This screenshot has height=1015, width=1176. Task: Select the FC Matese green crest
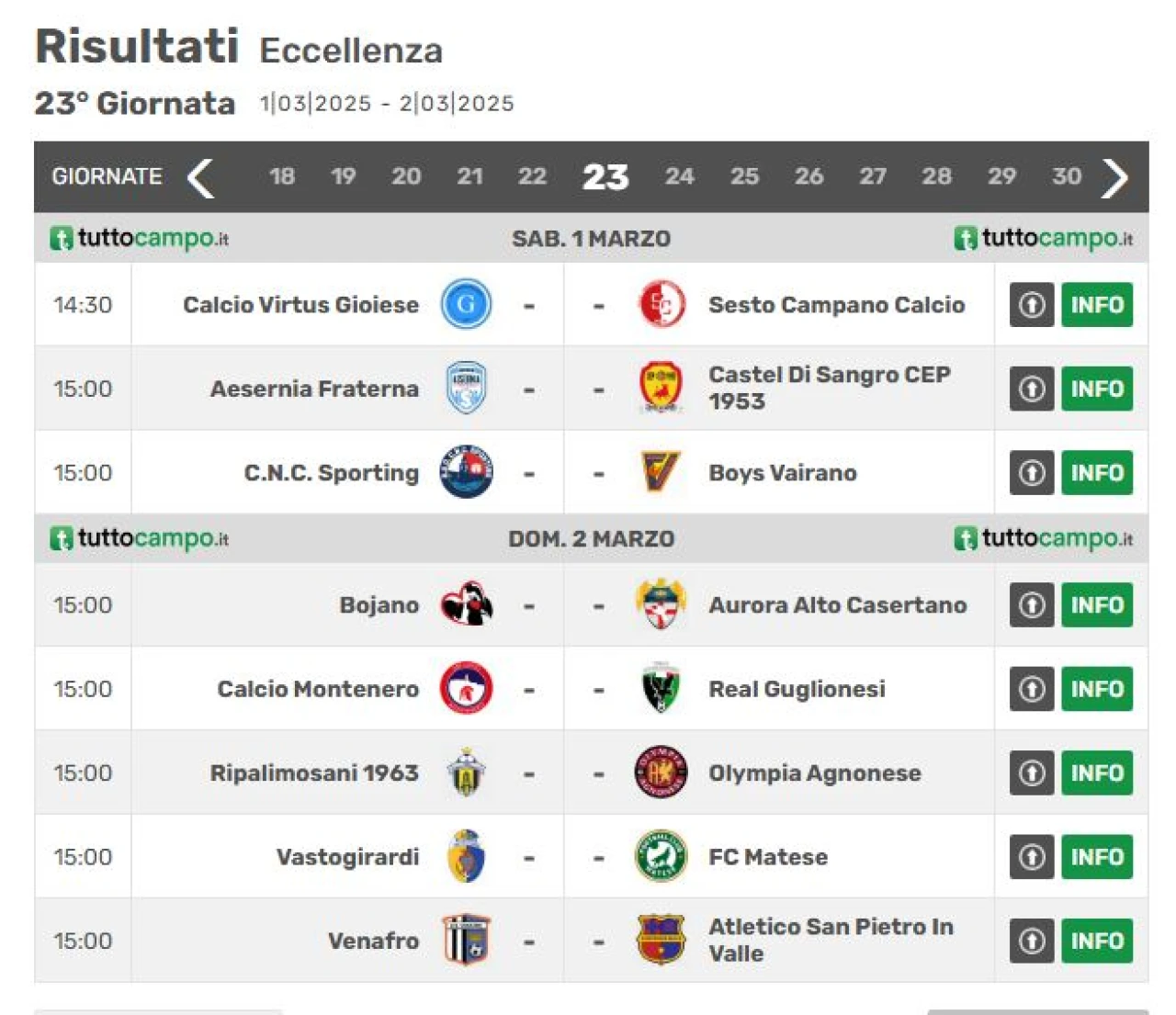(x=661, y=856)
